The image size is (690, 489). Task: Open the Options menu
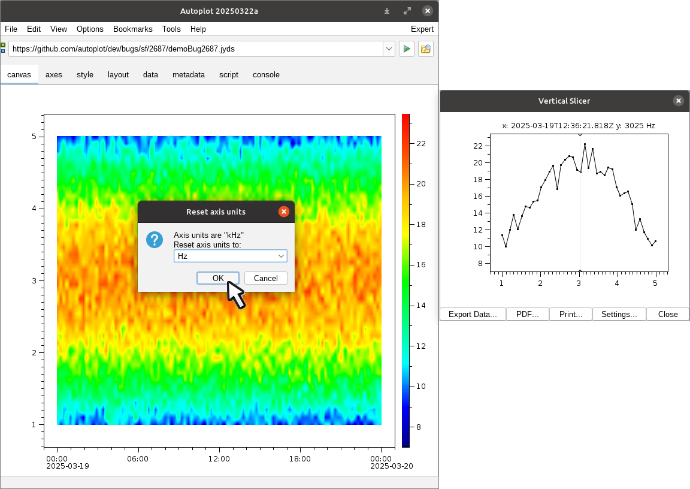point(90,29)
